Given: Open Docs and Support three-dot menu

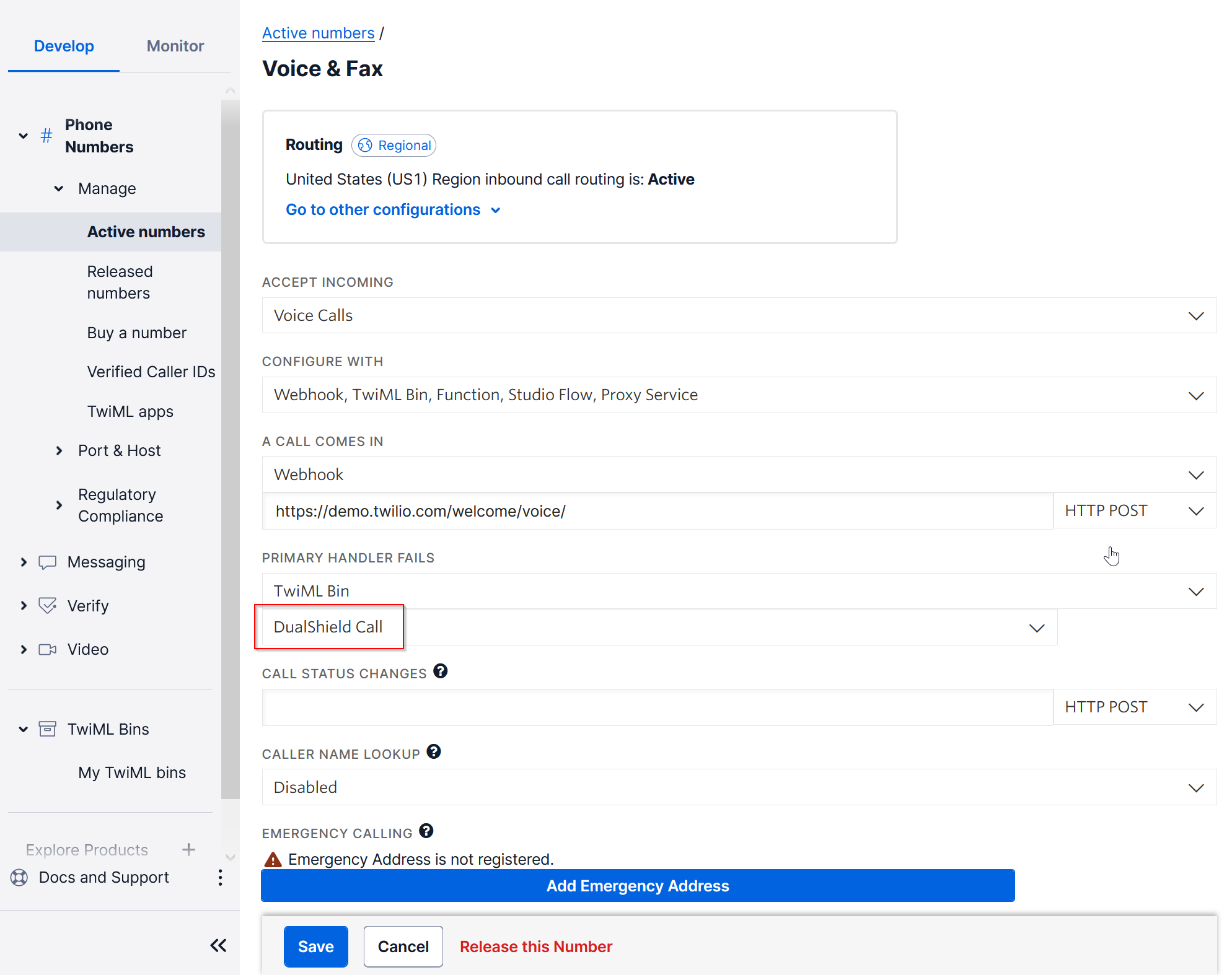Looking at the screenshot, I should coord(220,877).
